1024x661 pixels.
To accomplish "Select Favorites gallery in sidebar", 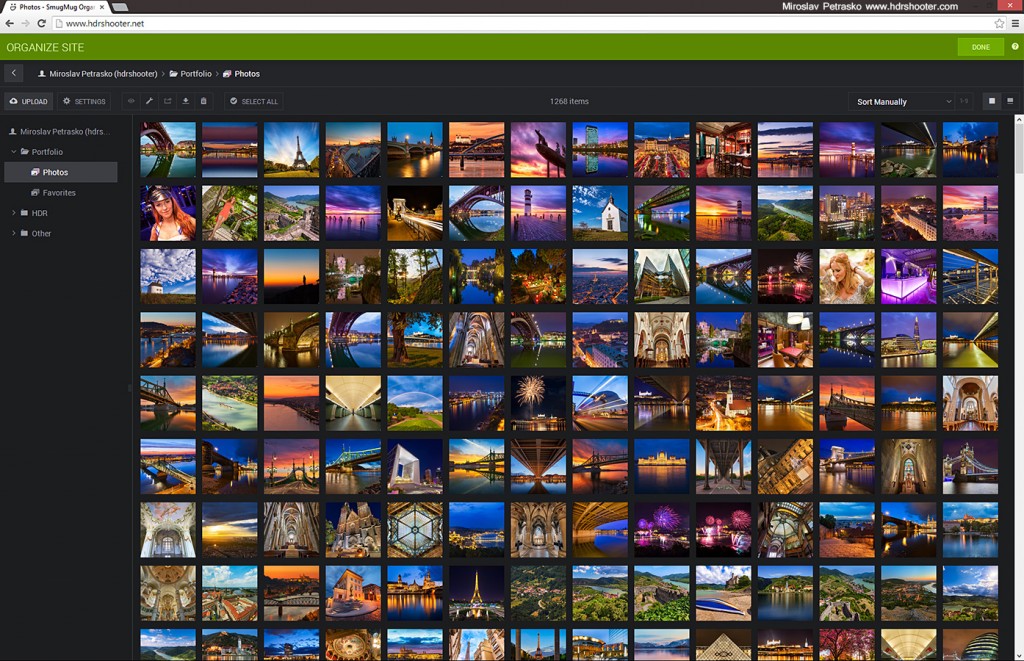I will [x=59, y=192].
